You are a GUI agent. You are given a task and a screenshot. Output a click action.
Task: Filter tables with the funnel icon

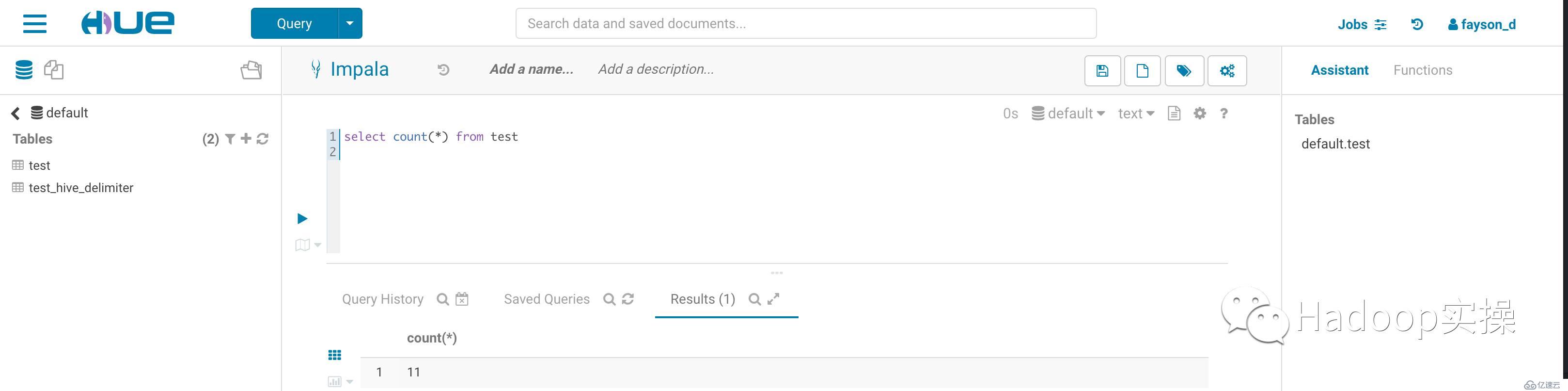click(x=230, y=139)
